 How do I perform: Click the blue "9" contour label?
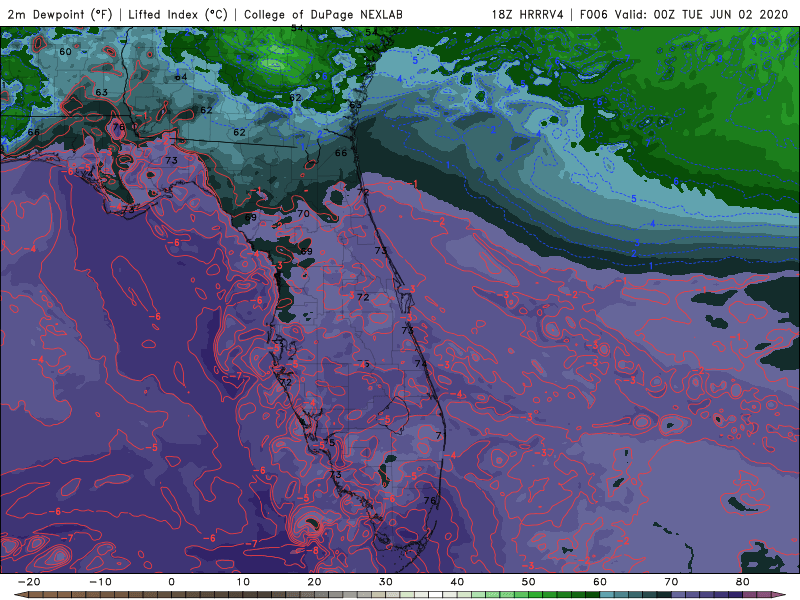(754, 41)
